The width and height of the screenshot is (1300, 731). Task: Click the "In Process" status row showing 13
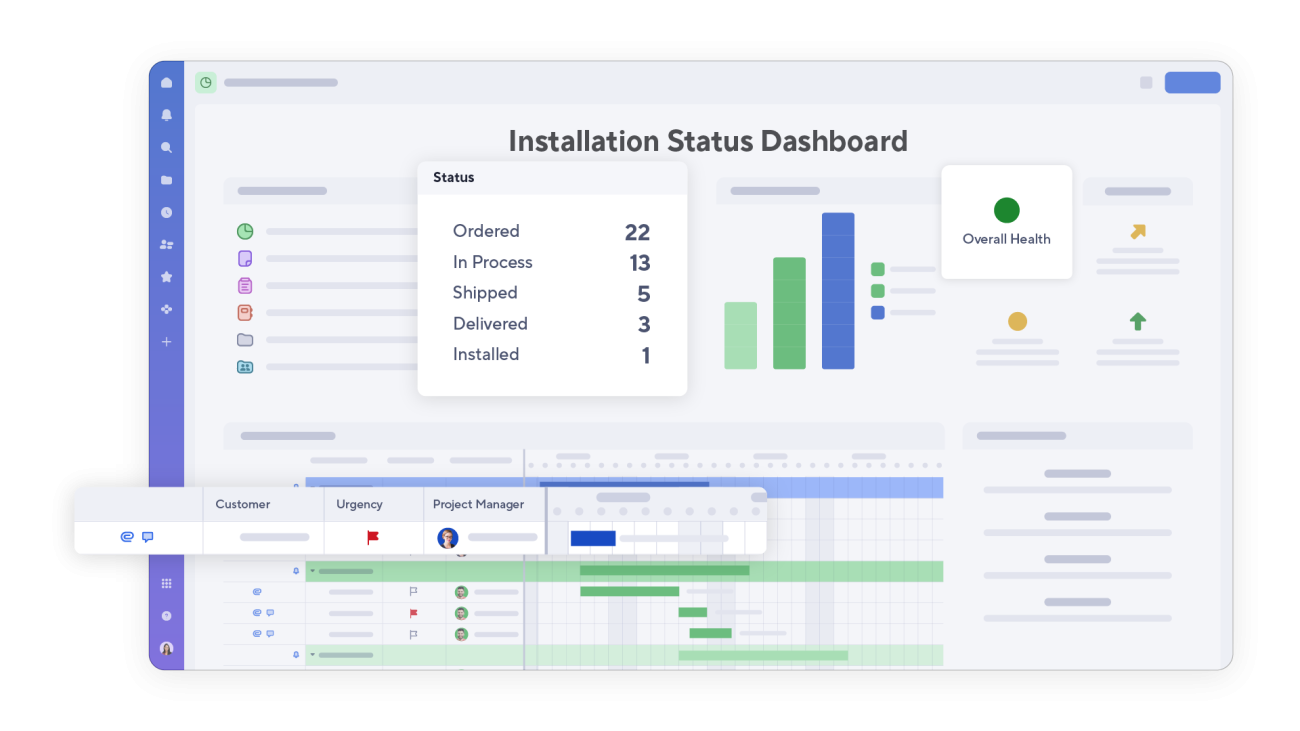(x=552, y=262)
